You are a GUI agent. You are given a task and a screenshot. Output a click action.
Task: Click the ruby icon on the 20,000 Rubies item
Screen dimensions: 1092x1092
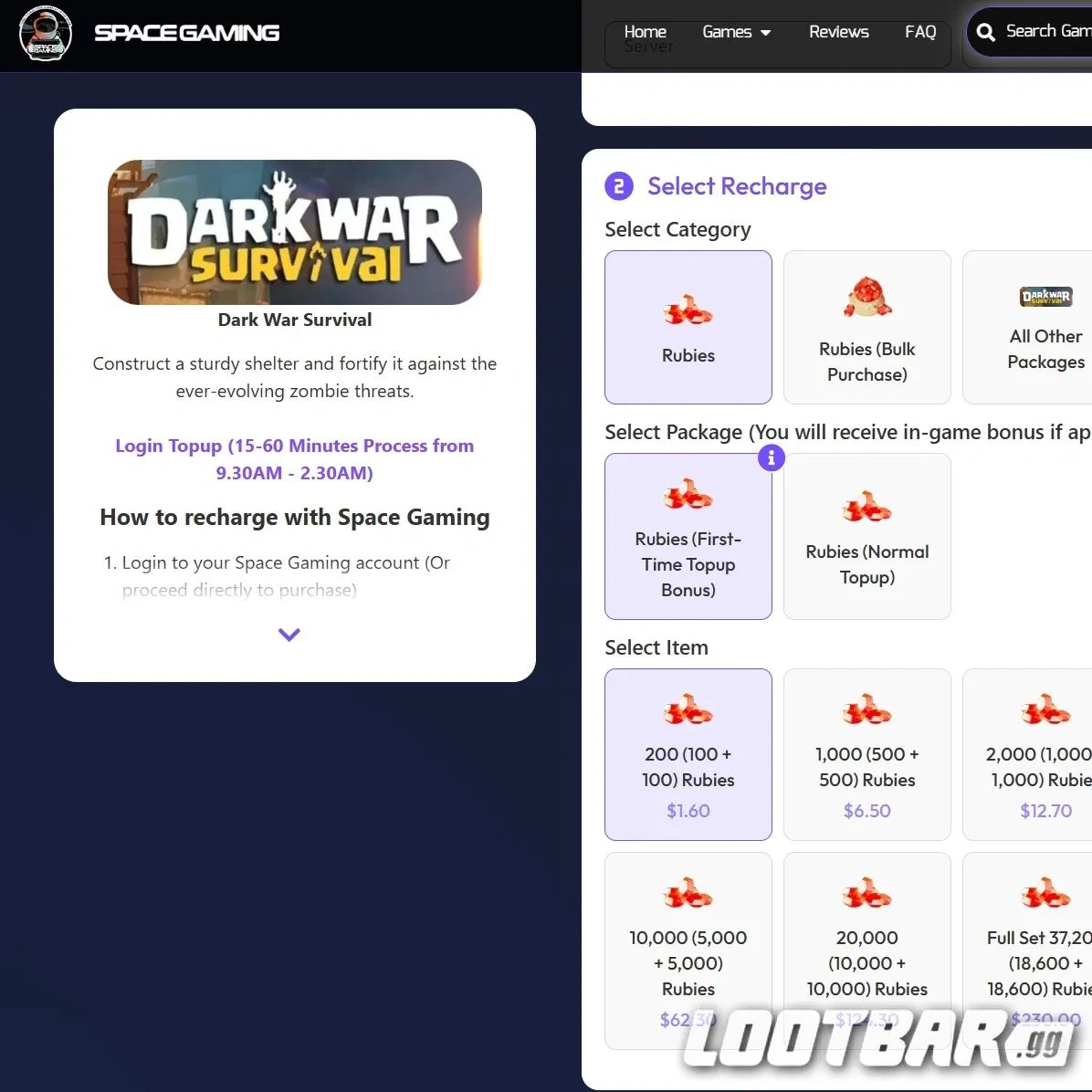(866, 892)
